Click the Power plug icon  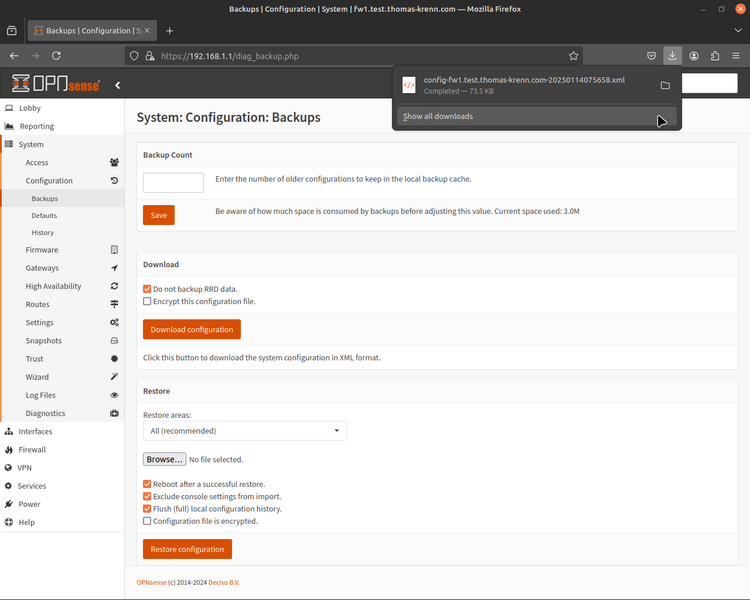coord(9,504)
